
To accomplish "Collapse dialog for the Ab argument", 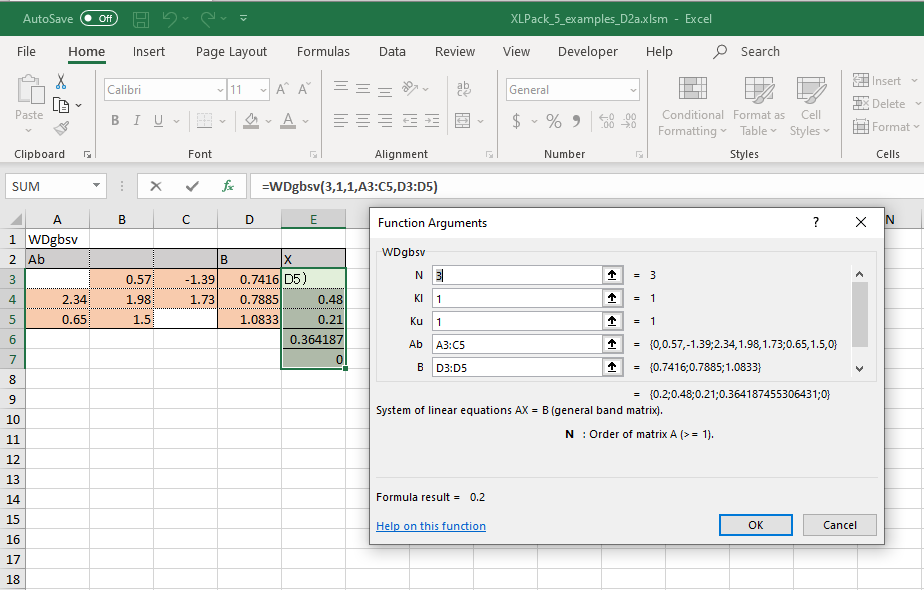I will click(612, 344).
